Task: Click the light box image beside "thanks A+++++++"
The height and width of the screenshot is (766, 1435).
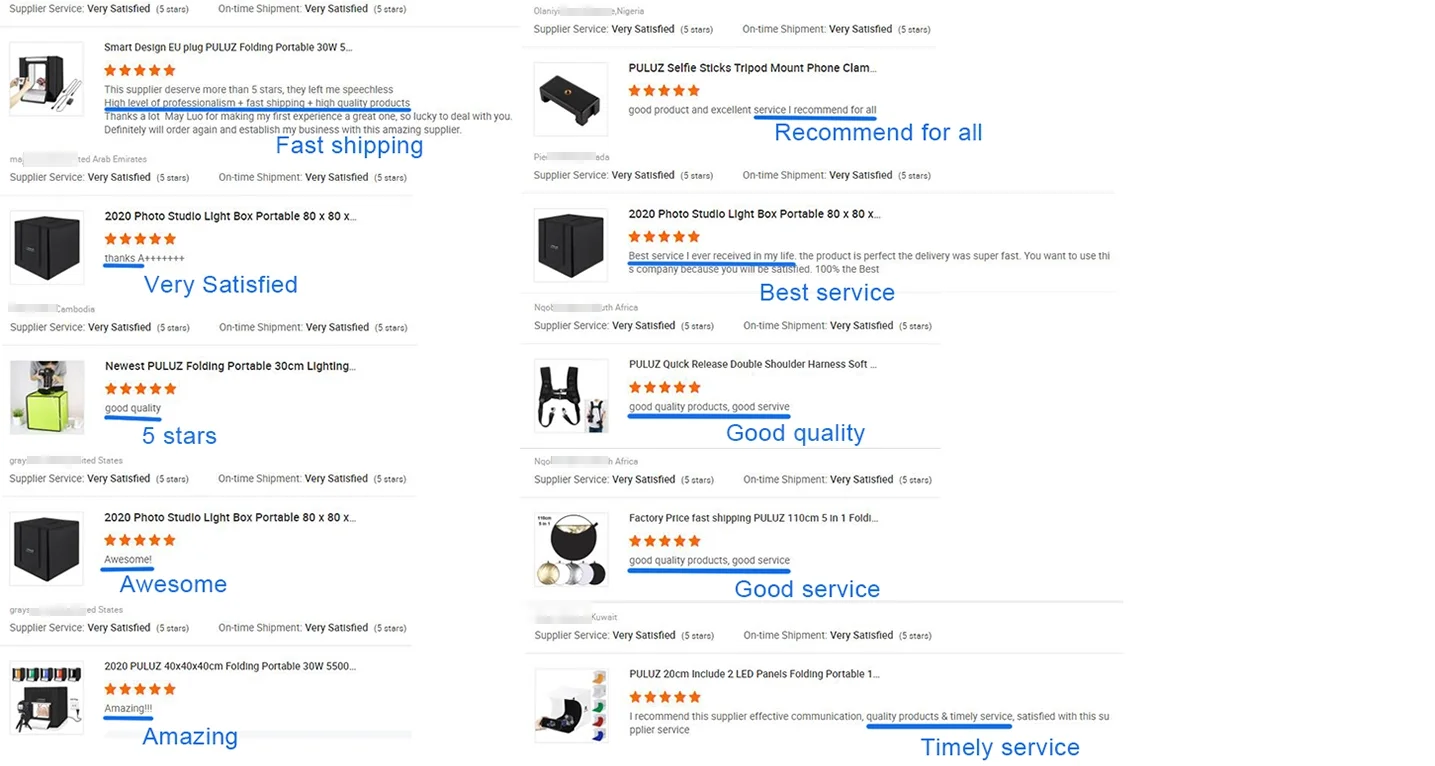Action: tap(46, 247)
